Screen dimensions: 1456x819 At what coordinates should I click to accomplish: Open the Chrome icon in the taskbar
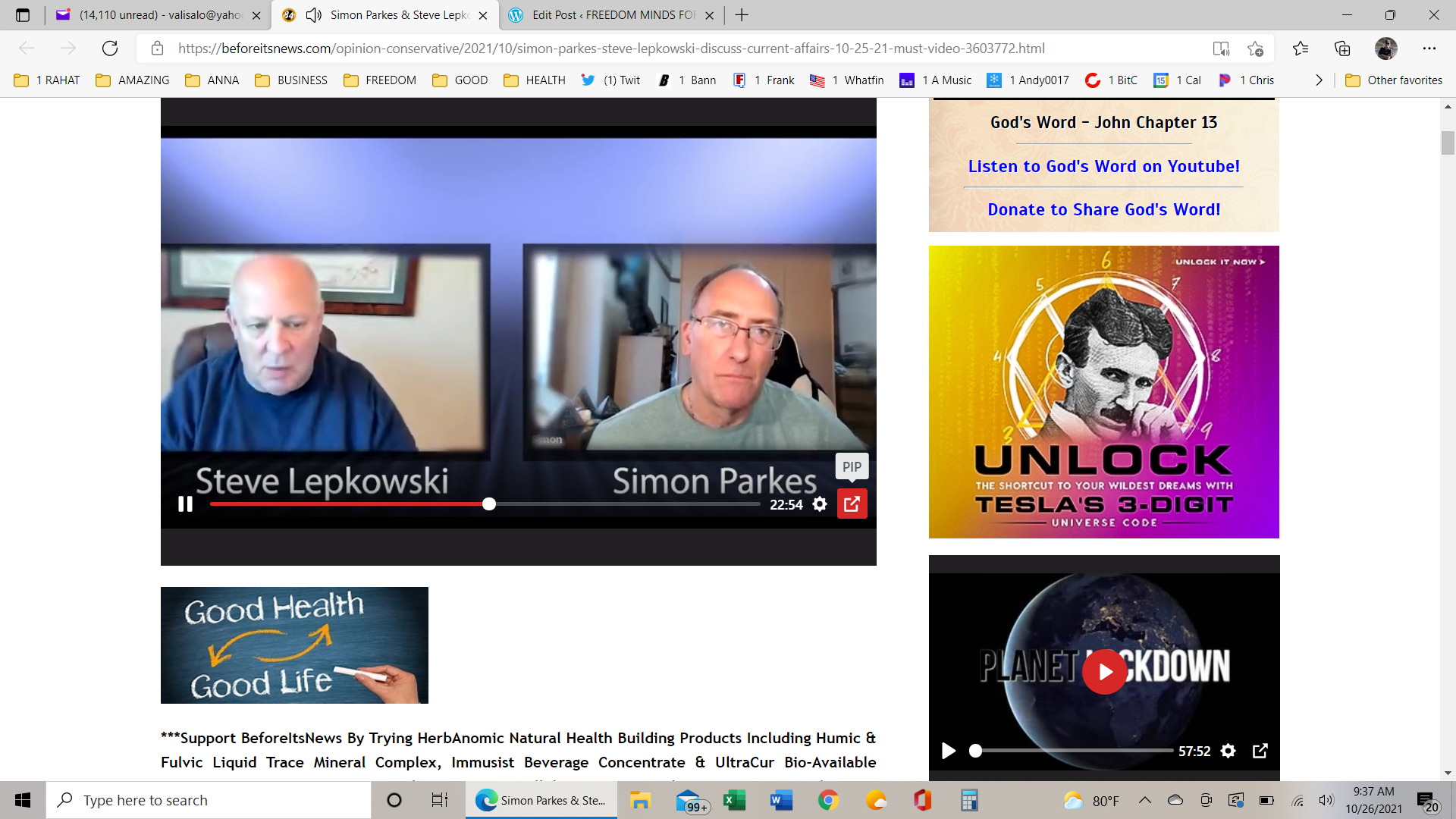[x=827, y=800]
